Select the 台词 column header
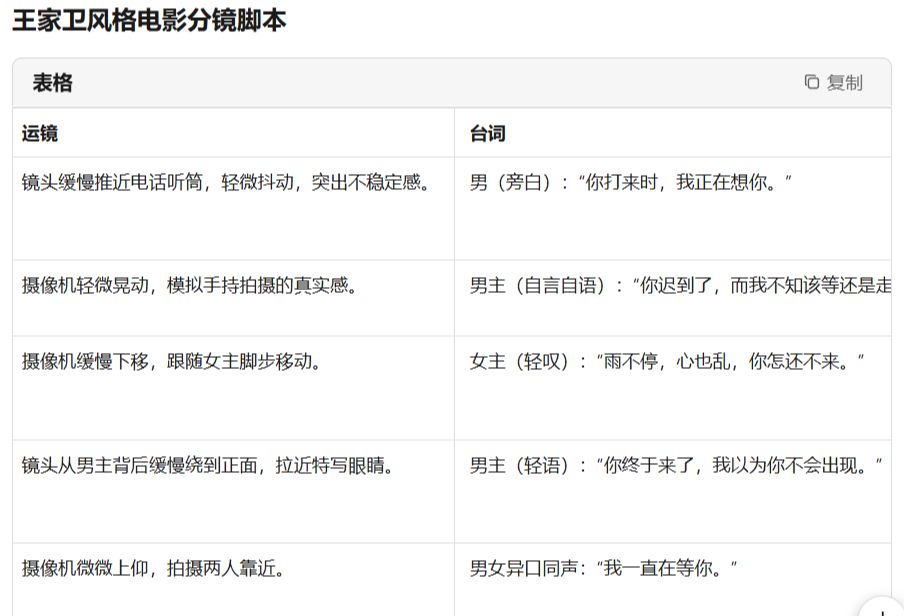The width and height of the screenshot is (904, 616). pos(488,134)
